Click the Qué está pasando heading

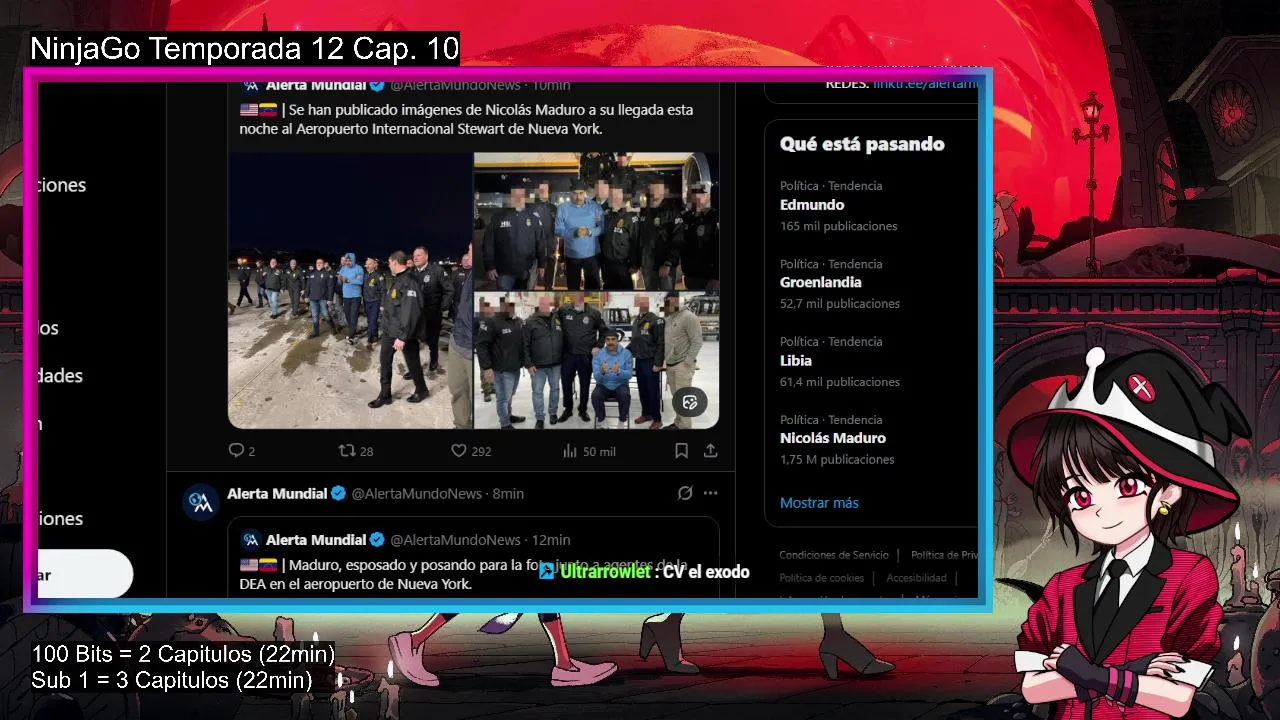(x=862, y=144)
